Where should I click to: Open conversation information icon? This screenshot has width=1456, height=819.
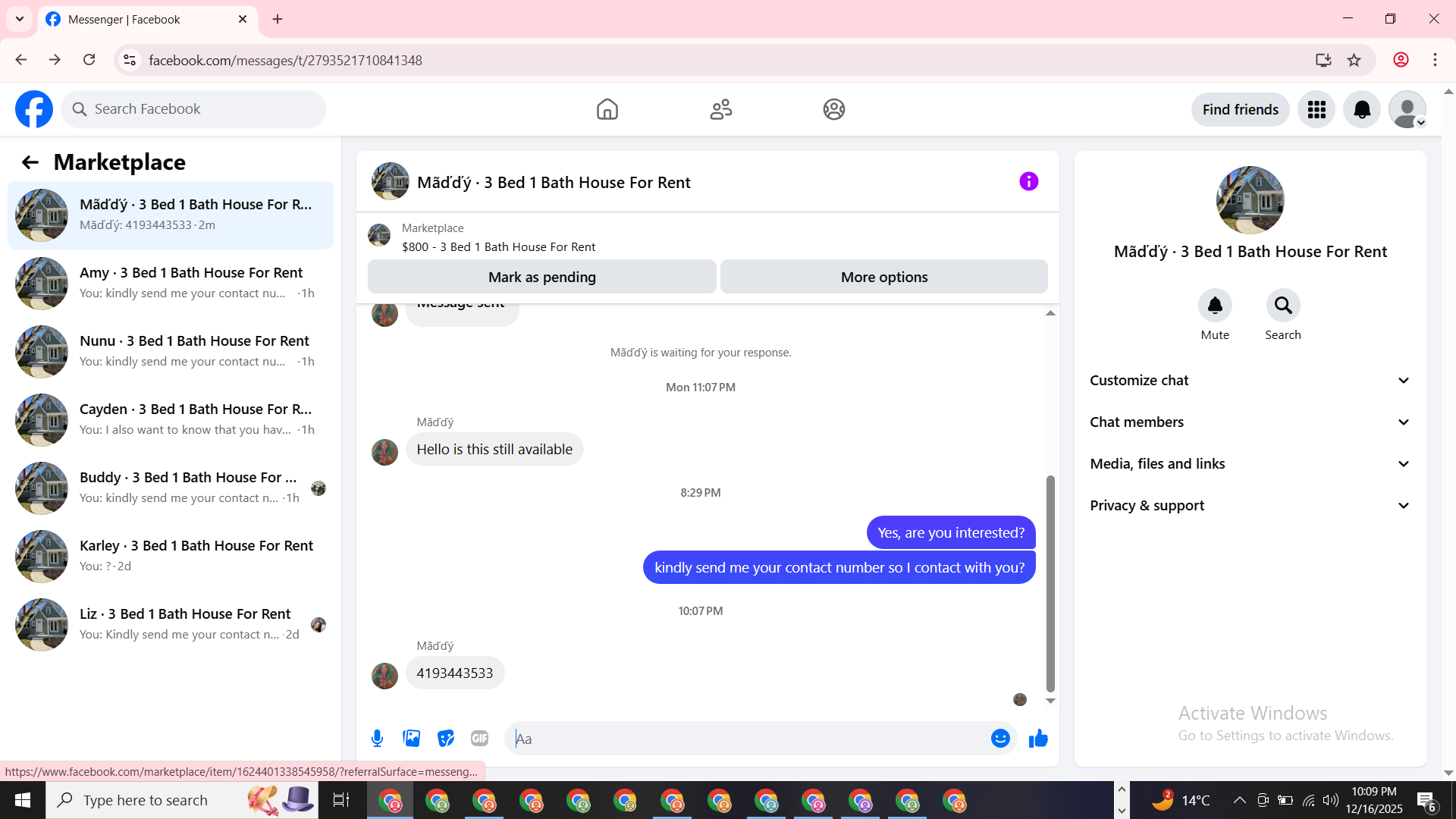1028,181
